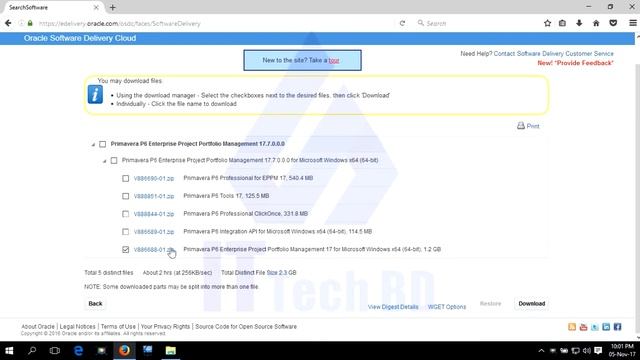Screen dimensions: 640x360
Task: Open the YouTube icon in footer
Action: pos(583,327)
